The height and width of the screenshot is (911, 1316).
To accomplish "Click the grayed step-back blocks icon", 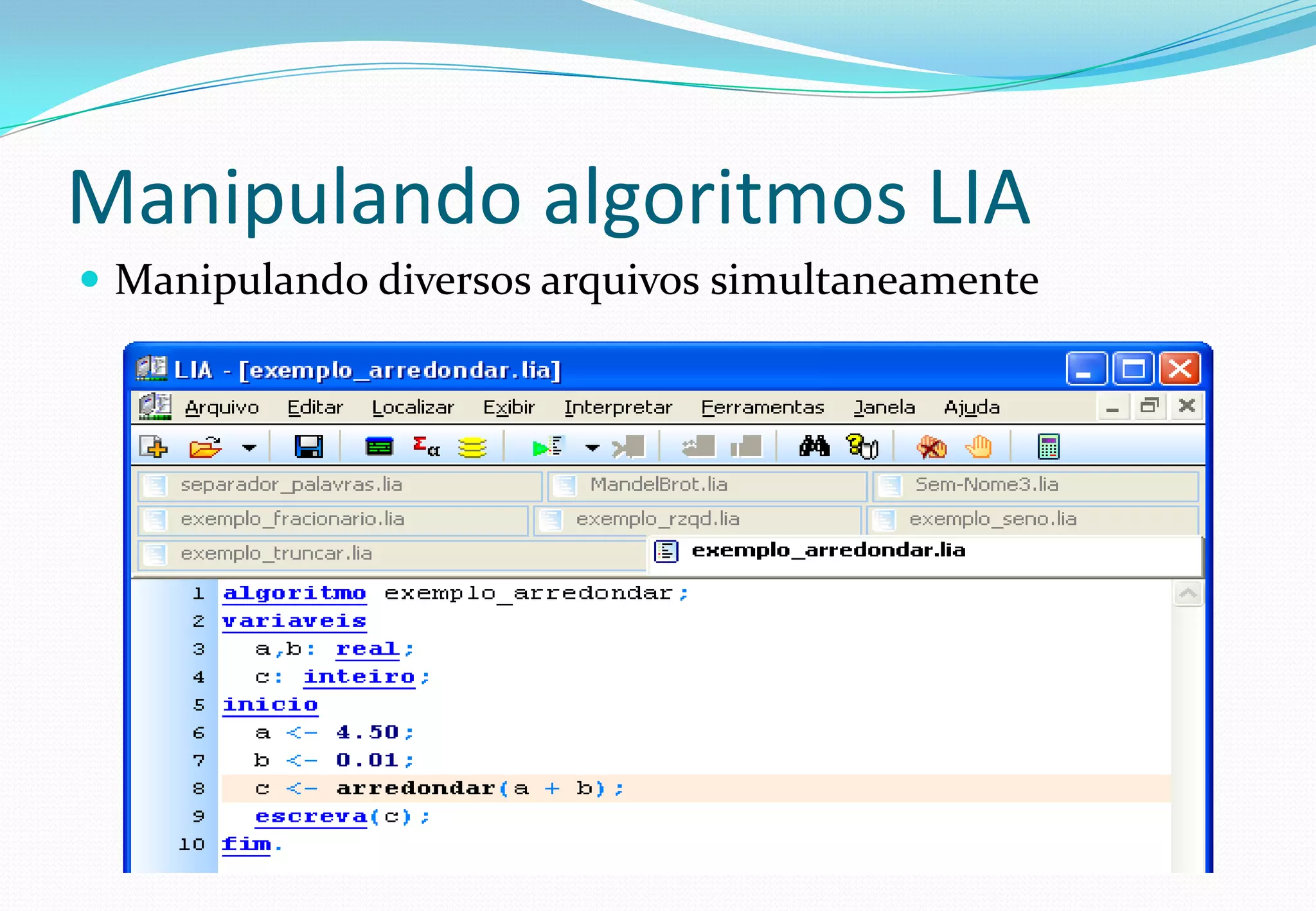I will pos(698,447).
